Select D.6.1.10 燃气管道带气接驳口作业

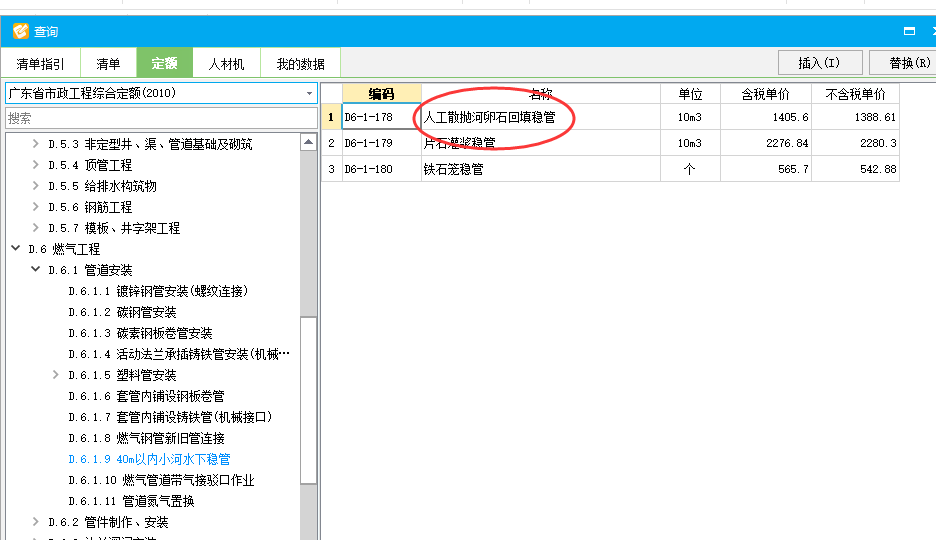coord(161,480)
